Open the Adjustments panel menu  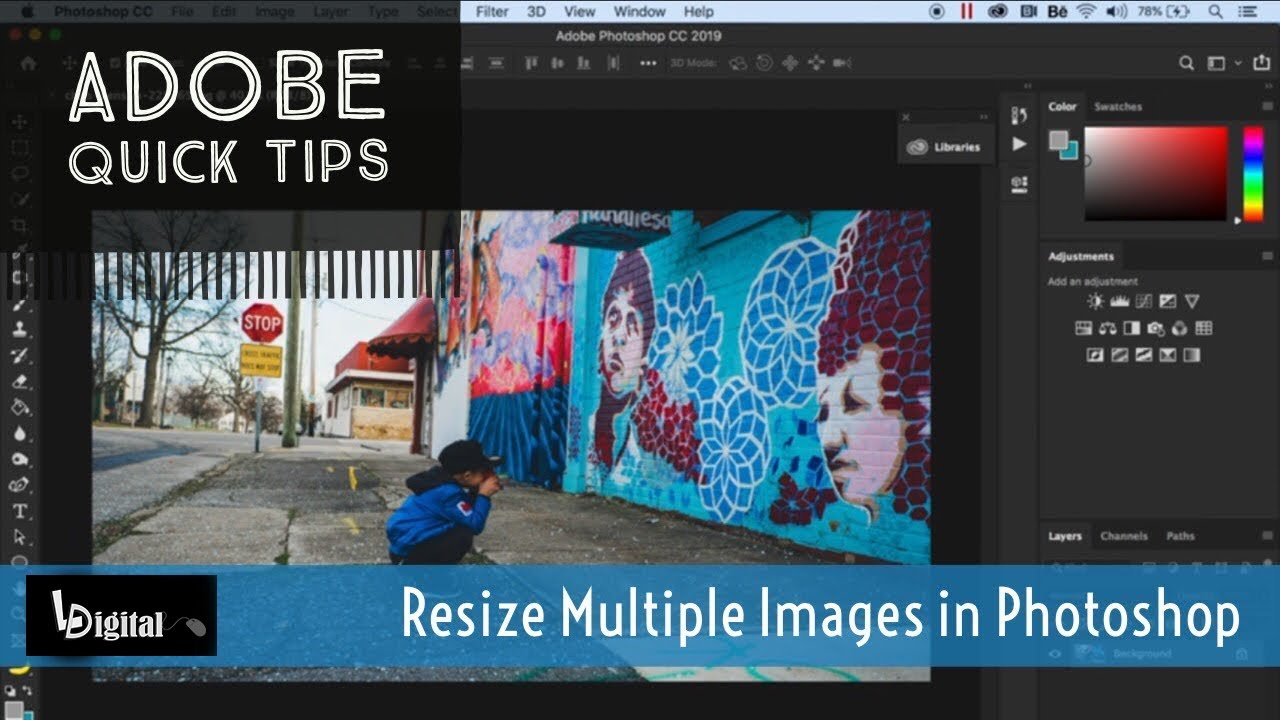click(1269, 257)
